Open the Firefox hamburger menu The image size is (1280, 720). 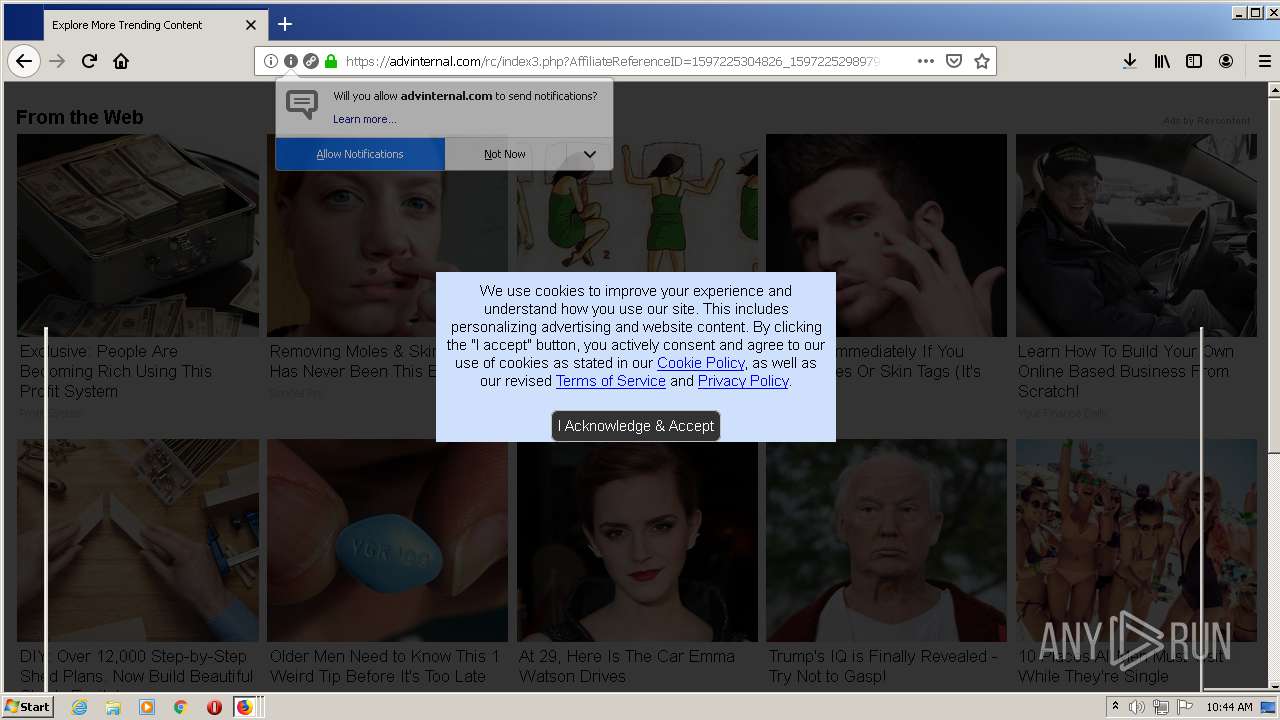pos(1264,61)
